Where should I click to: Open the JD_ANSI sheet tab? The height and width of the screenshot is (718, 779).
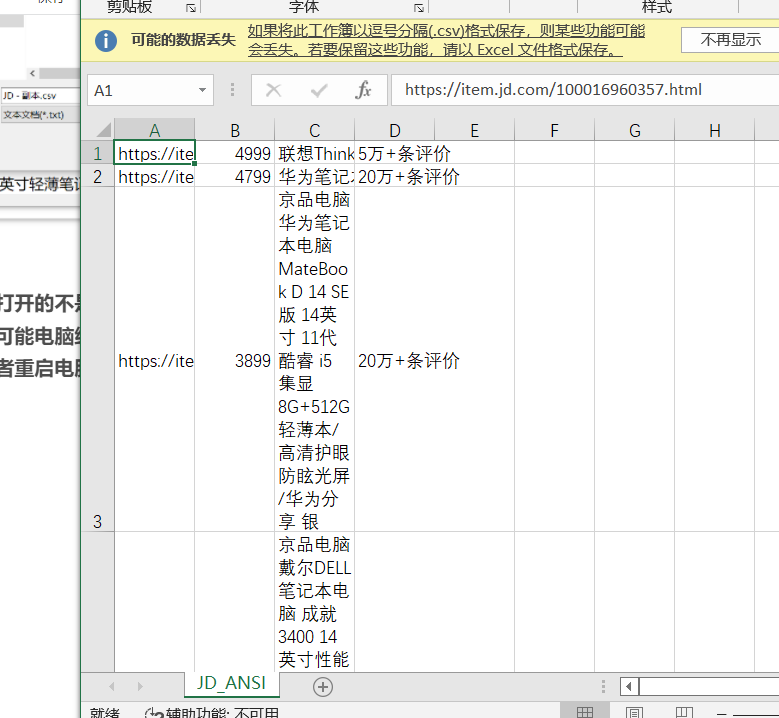[x=232, y=684]
